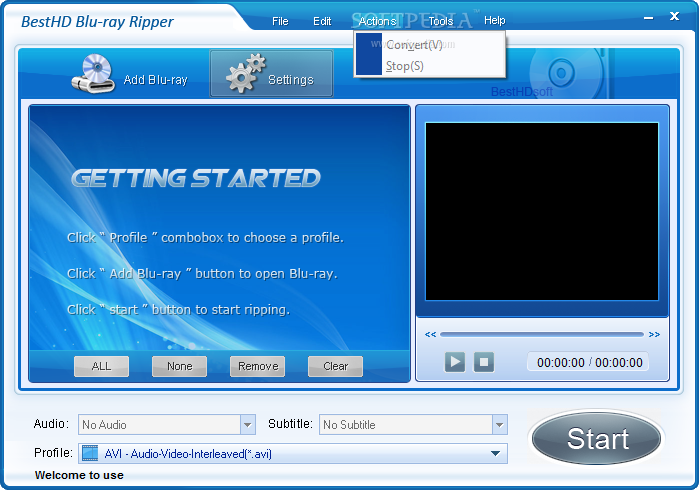Expand the Audio dropdown arrow
Viewport: 699px width, 490px height.
[247, 424]
